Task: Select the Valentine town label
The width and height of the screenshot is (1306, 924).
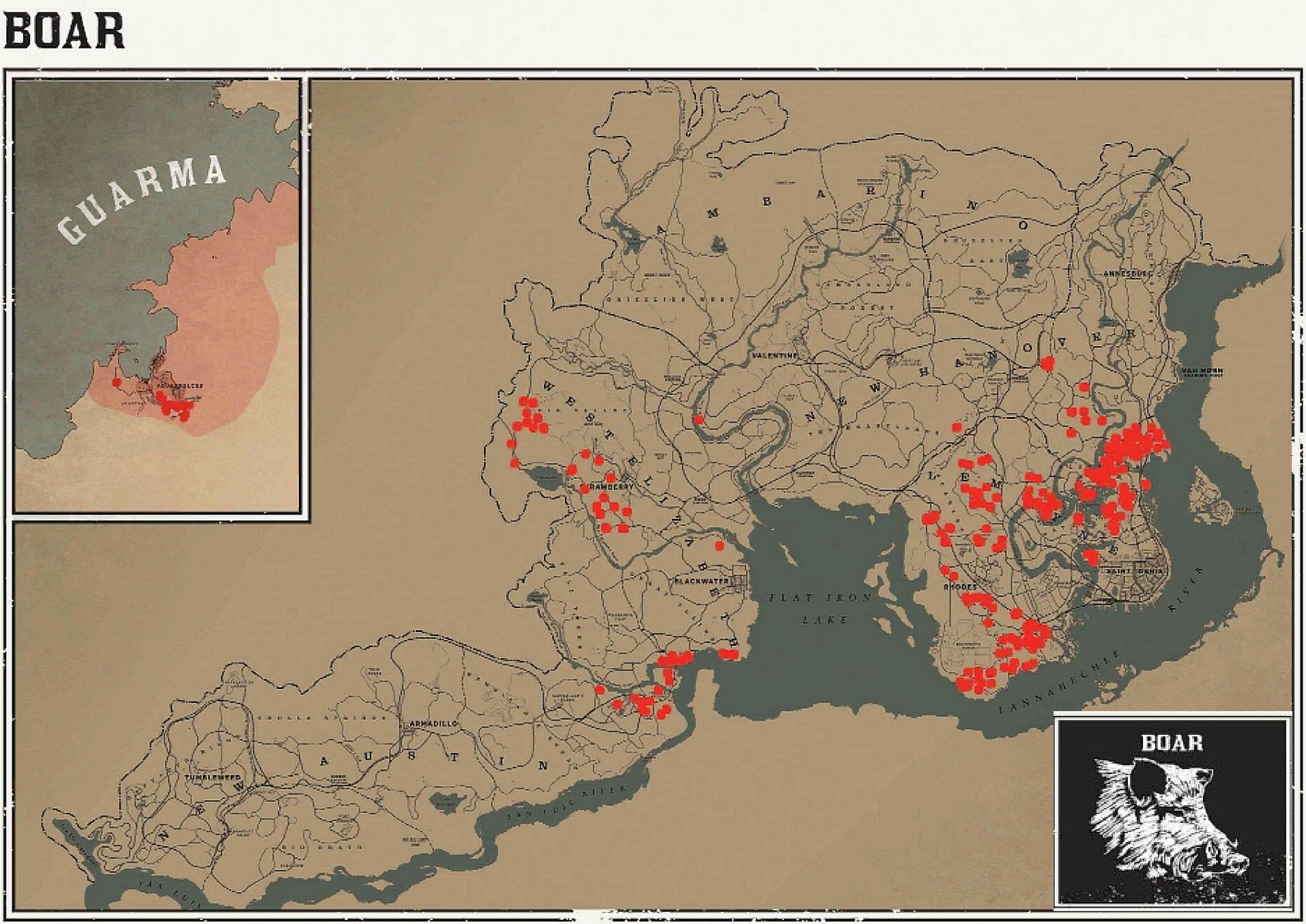Action: pyautogui.click(x=774, y=356)
